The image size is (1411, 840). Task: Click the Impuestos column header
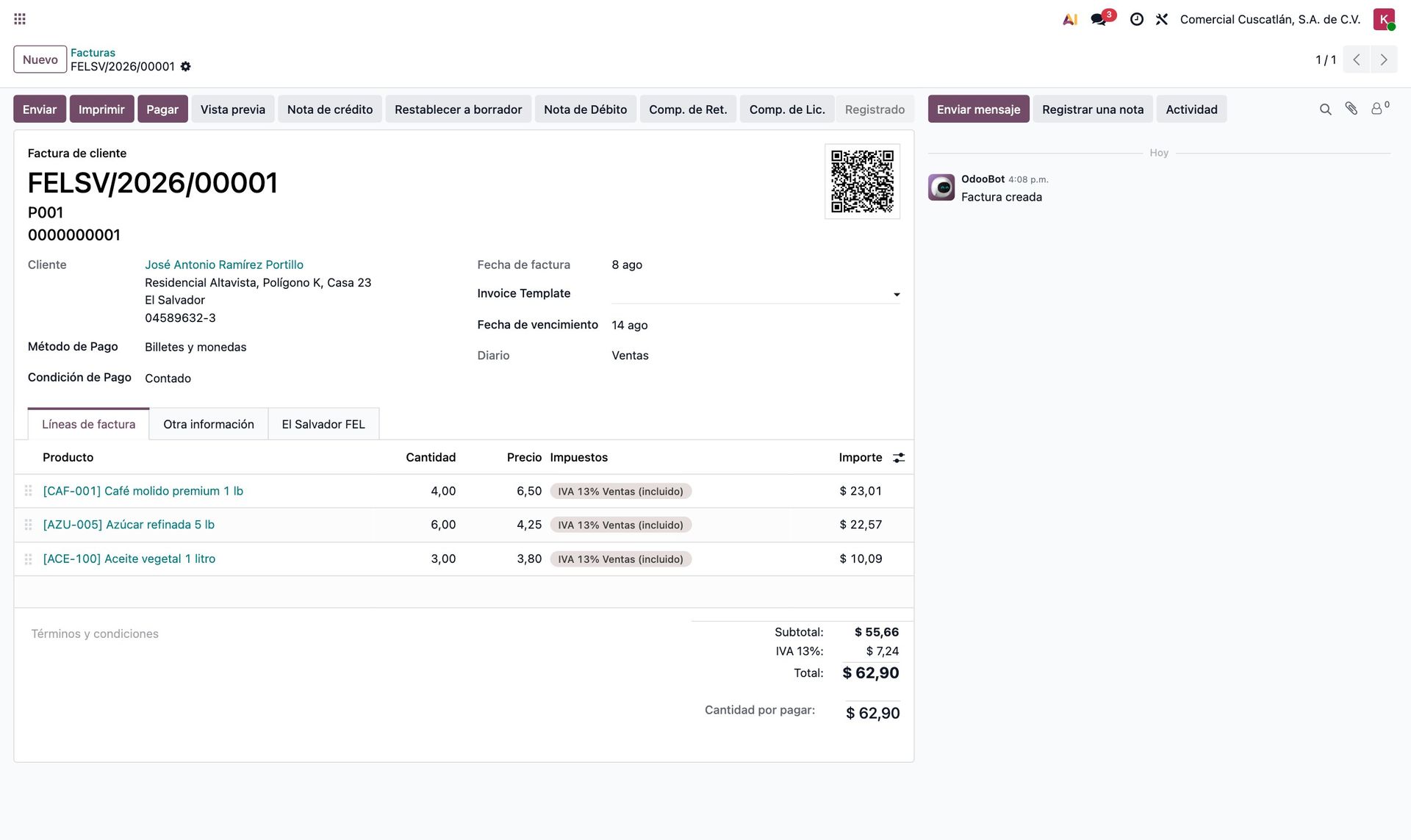[x=579, y=457]
